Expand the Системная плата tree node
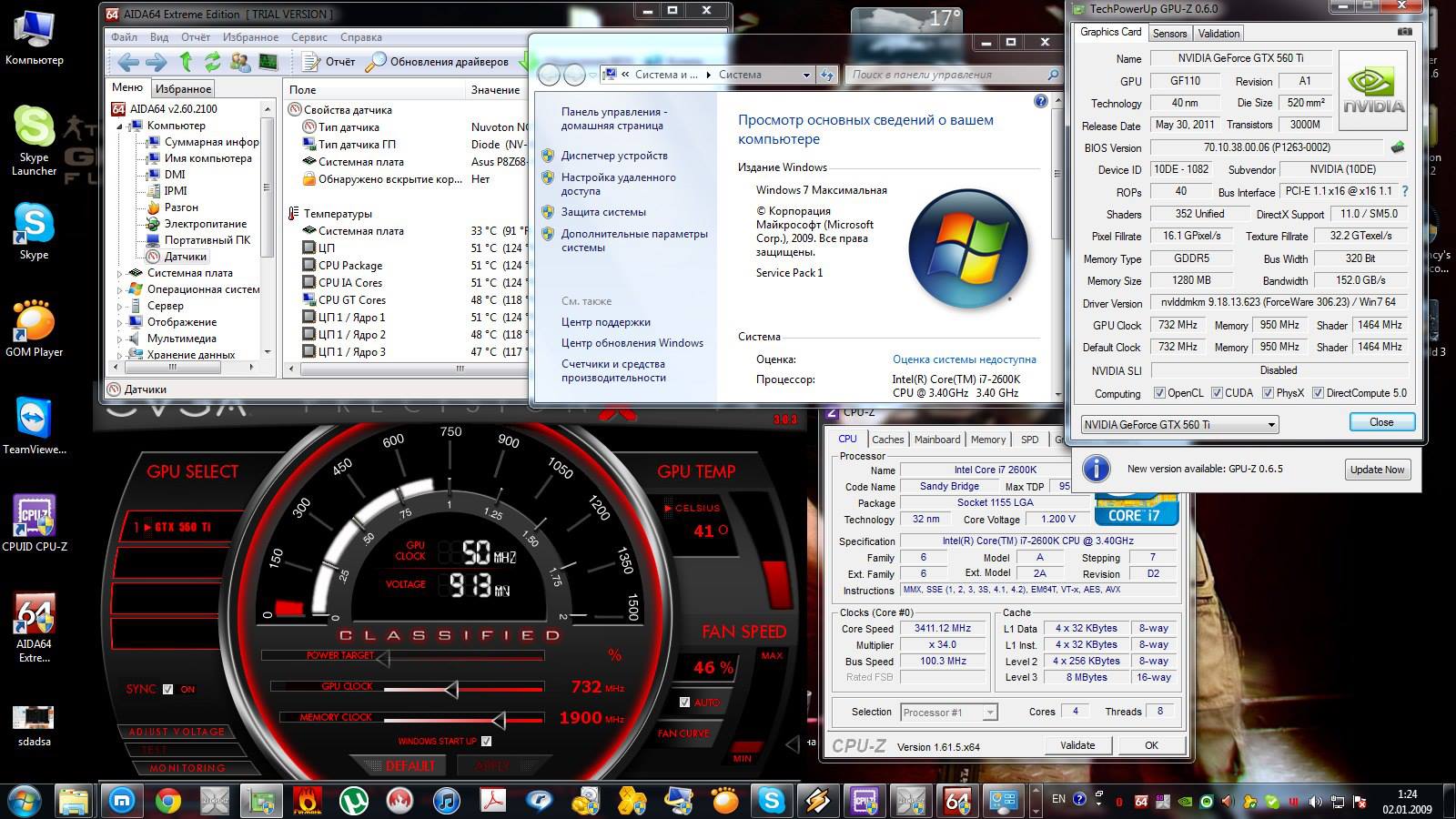The image size is (1456, 819). point(120,273)
